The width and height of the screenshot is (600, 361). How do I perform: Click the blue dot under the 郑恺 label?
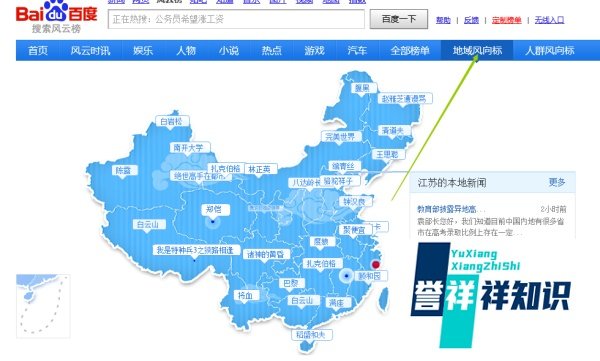213,221
